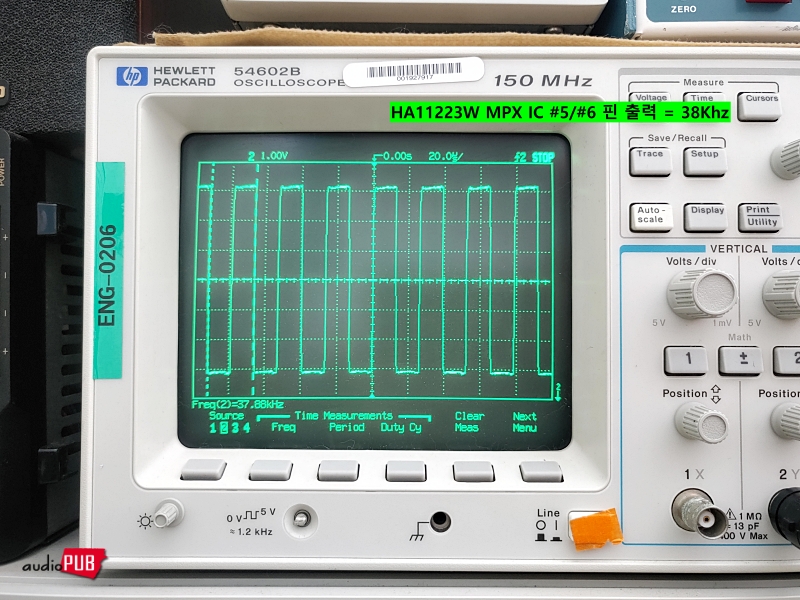This screenshot has width=800, height=600.
Task: Click the brightness sun icon
Action: pyautogui.click(x=145, y=521)
